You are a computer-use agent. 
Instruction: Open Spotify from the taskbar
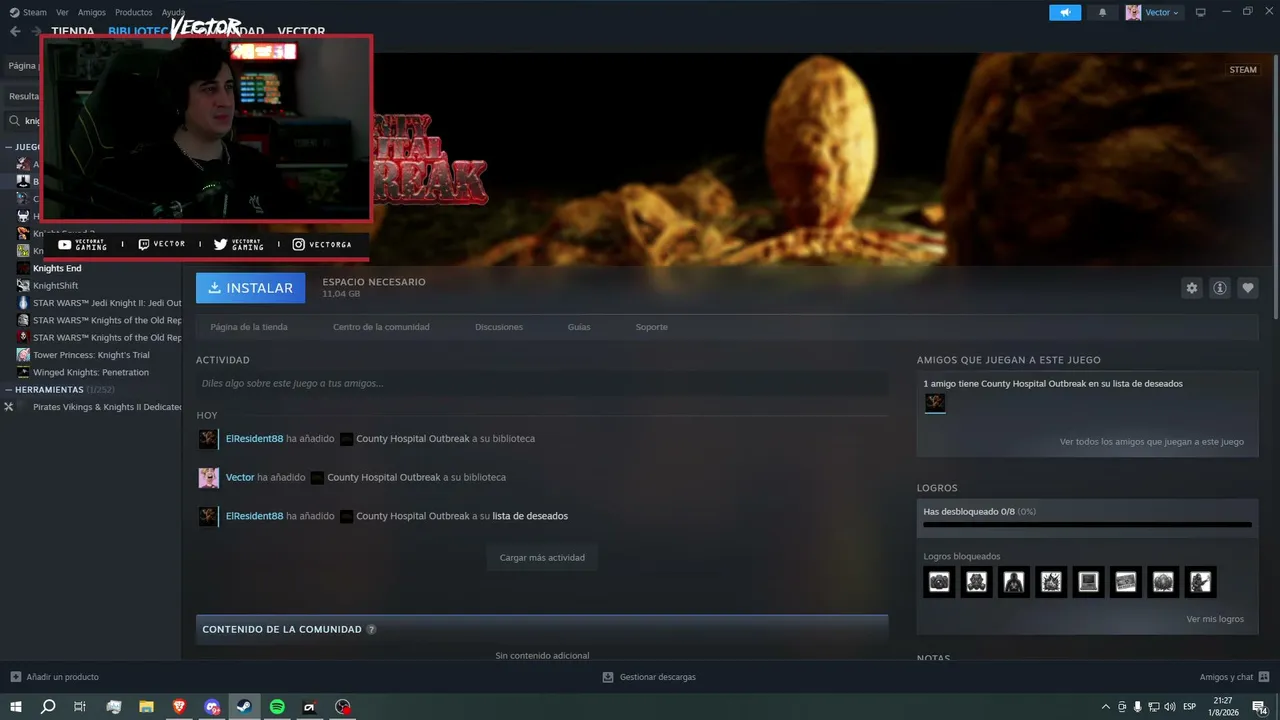[x=277, y=707]
